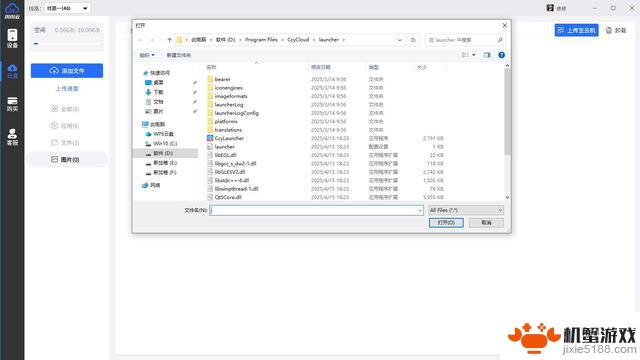Click the icon at top right of app title bar
Screen dimensions: 640x360
click(550, 8)
